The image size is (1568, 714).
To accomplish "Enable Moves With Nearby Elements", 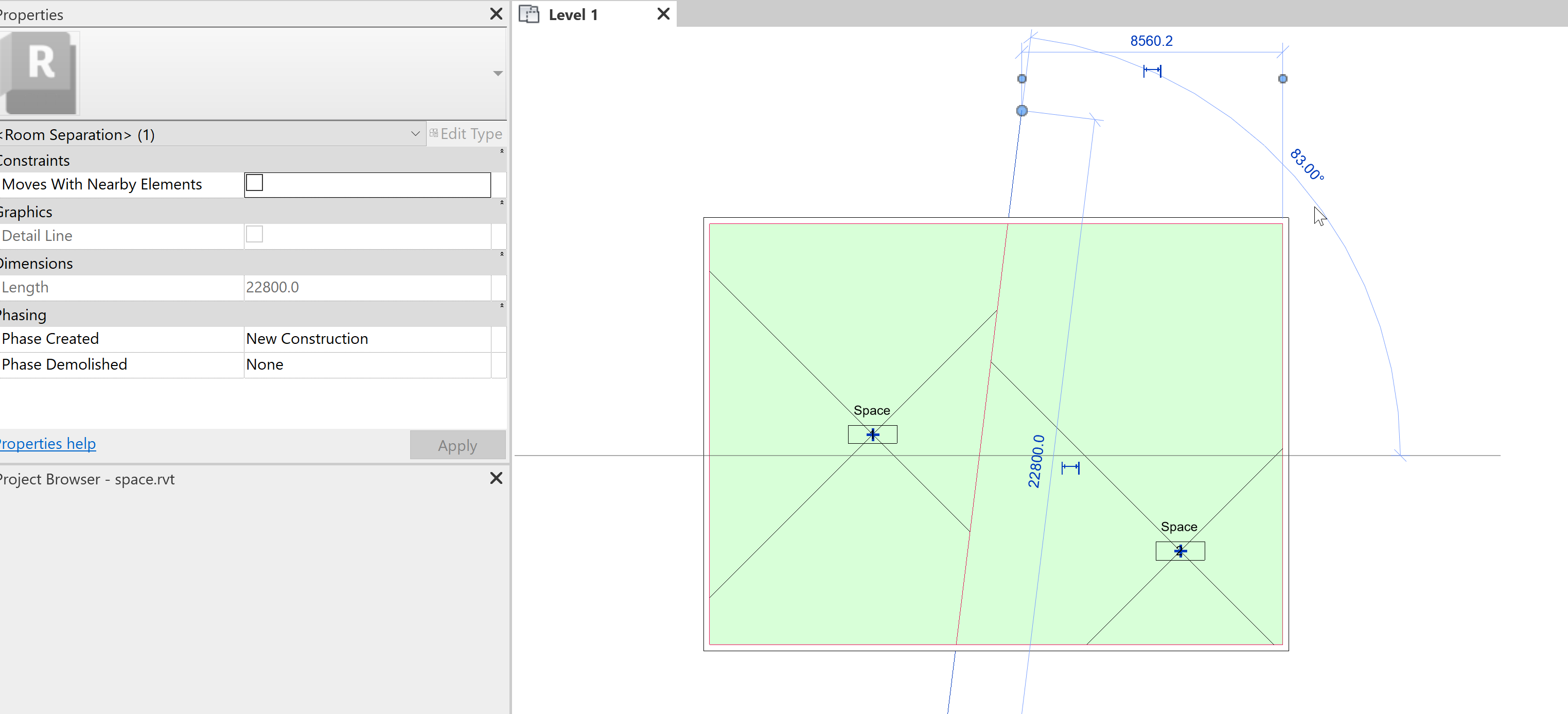I will [254, 182].
